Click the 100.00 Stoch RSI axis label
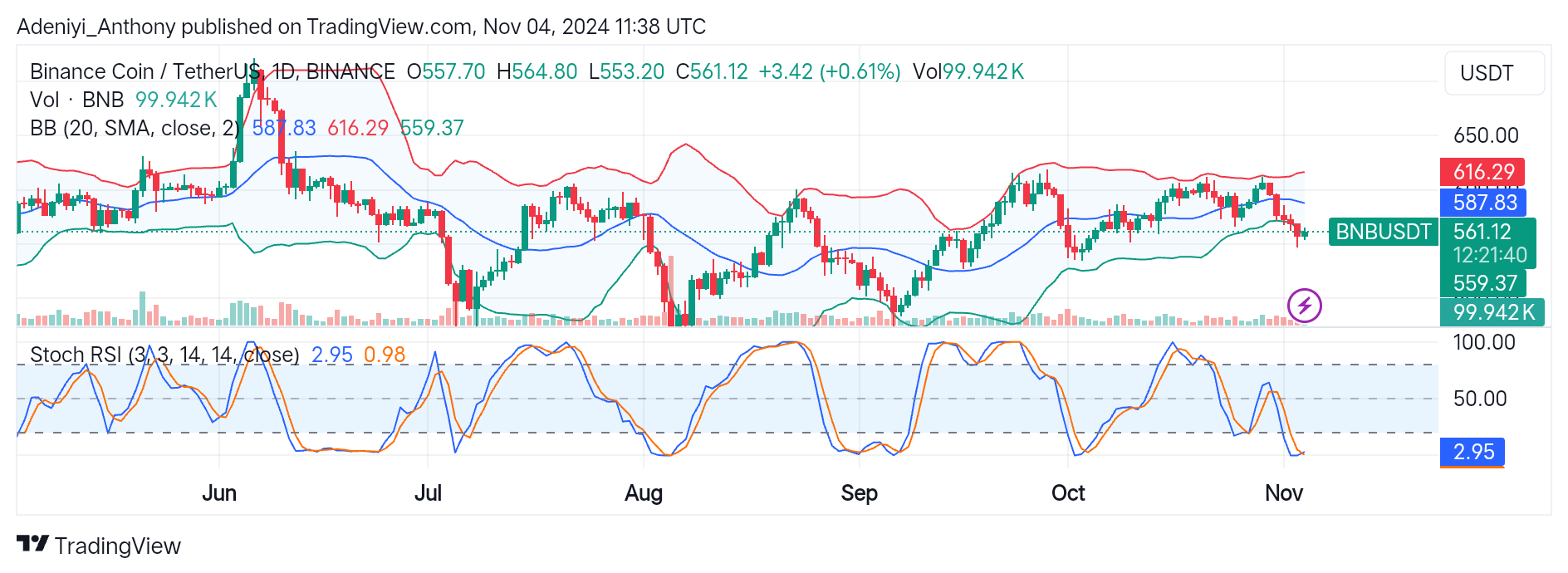Viewport: 1568px width, 573px height. click(x=1484, y=342)
